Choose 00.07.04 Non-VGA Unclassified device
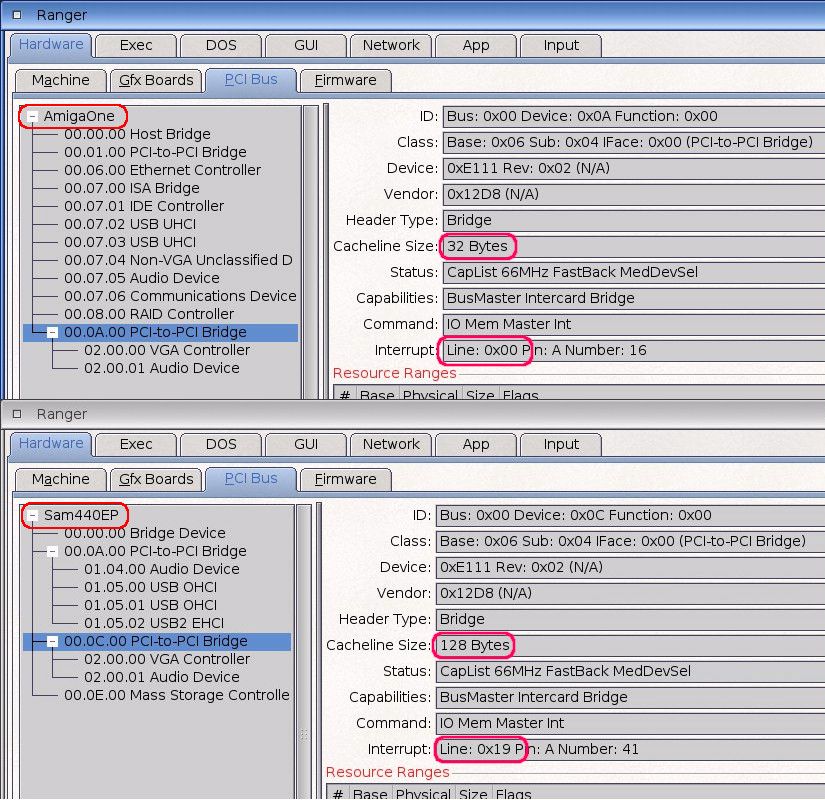The width and height of the screenshot is (825, 800). [x=178, y=261]
